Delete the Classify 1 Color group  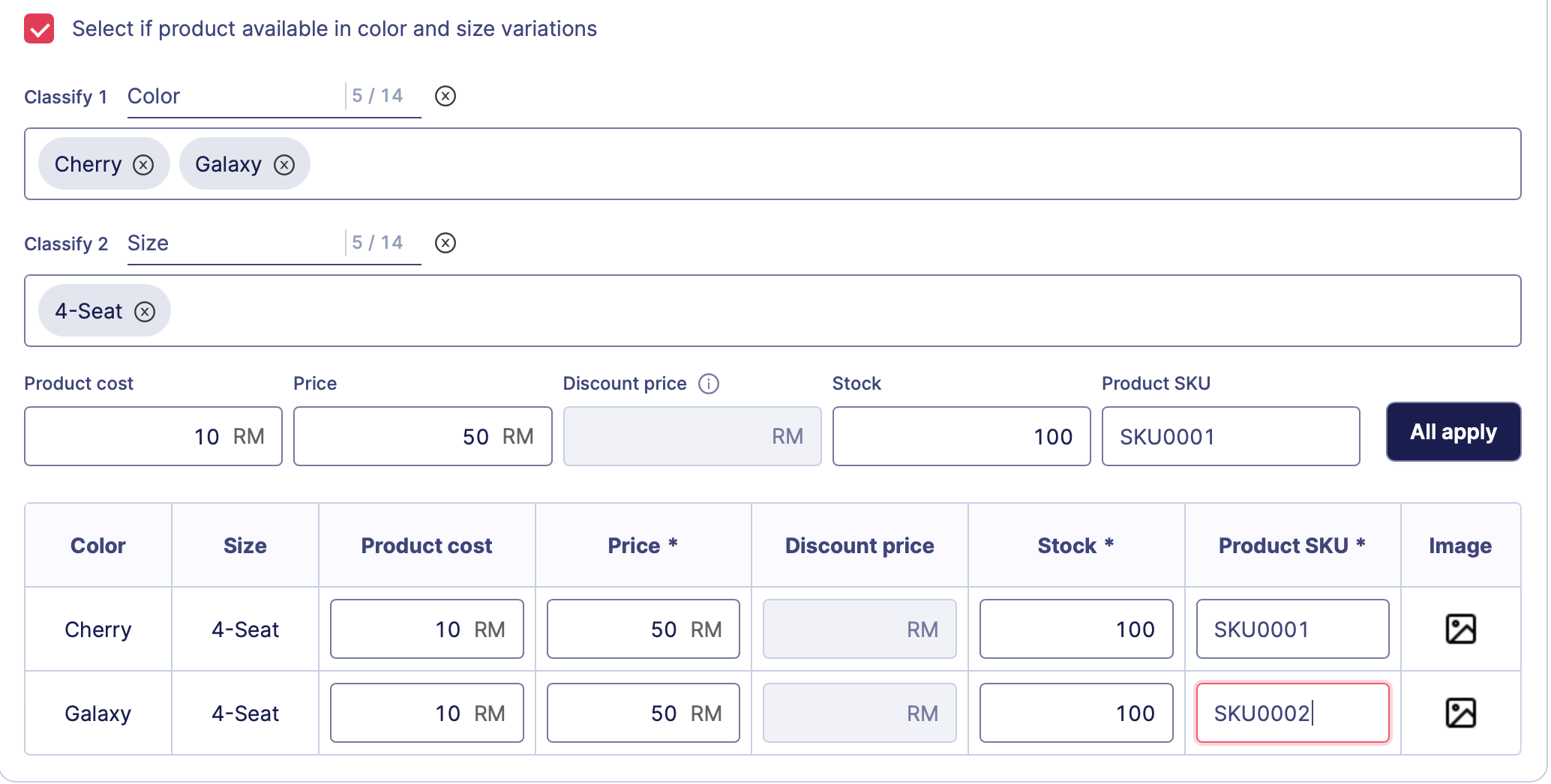click(x=445, y=96)
